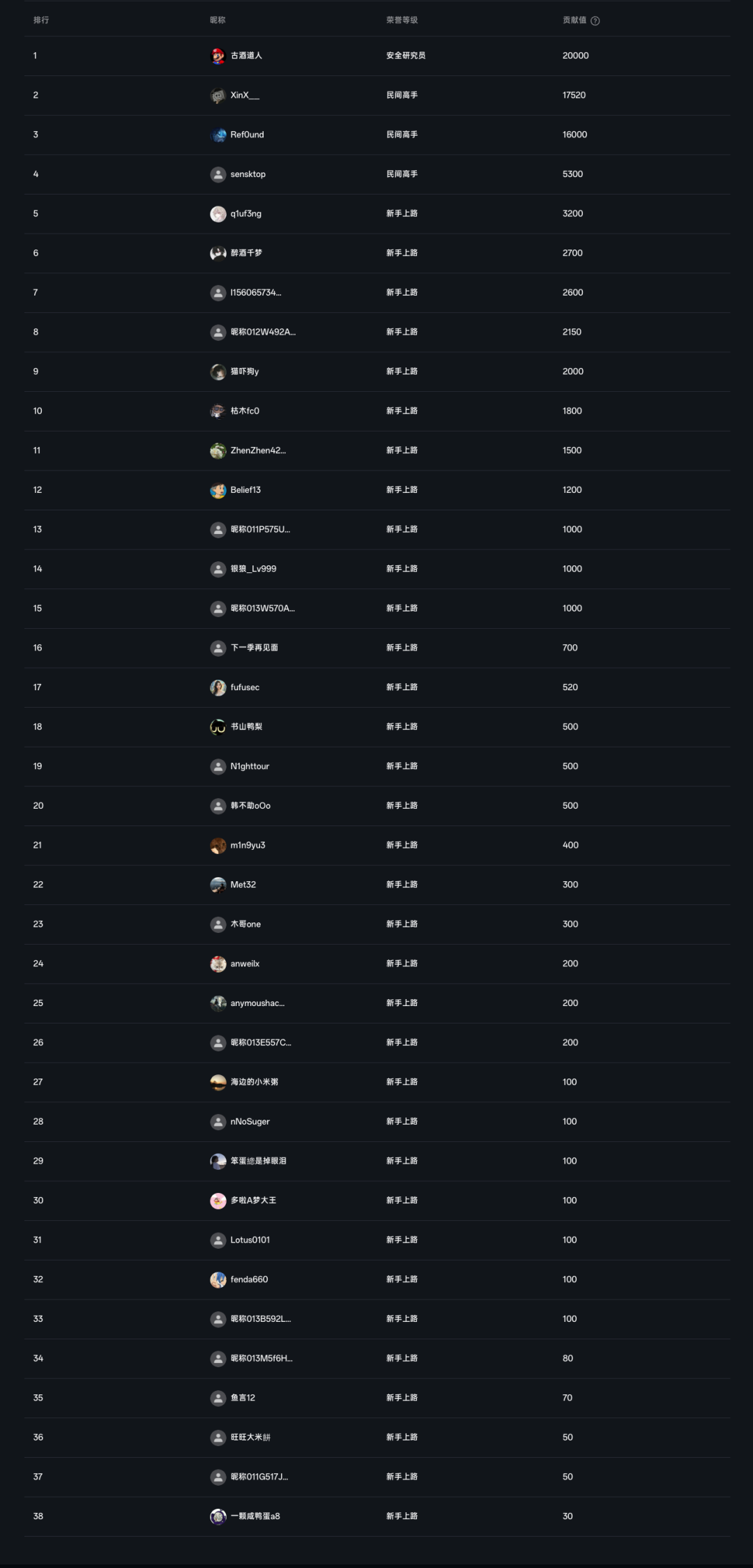Click the Mario avatar of 古酒道人
This screenshot has height=1568, width=753.
pyautogui.click(x=218, y=56)
